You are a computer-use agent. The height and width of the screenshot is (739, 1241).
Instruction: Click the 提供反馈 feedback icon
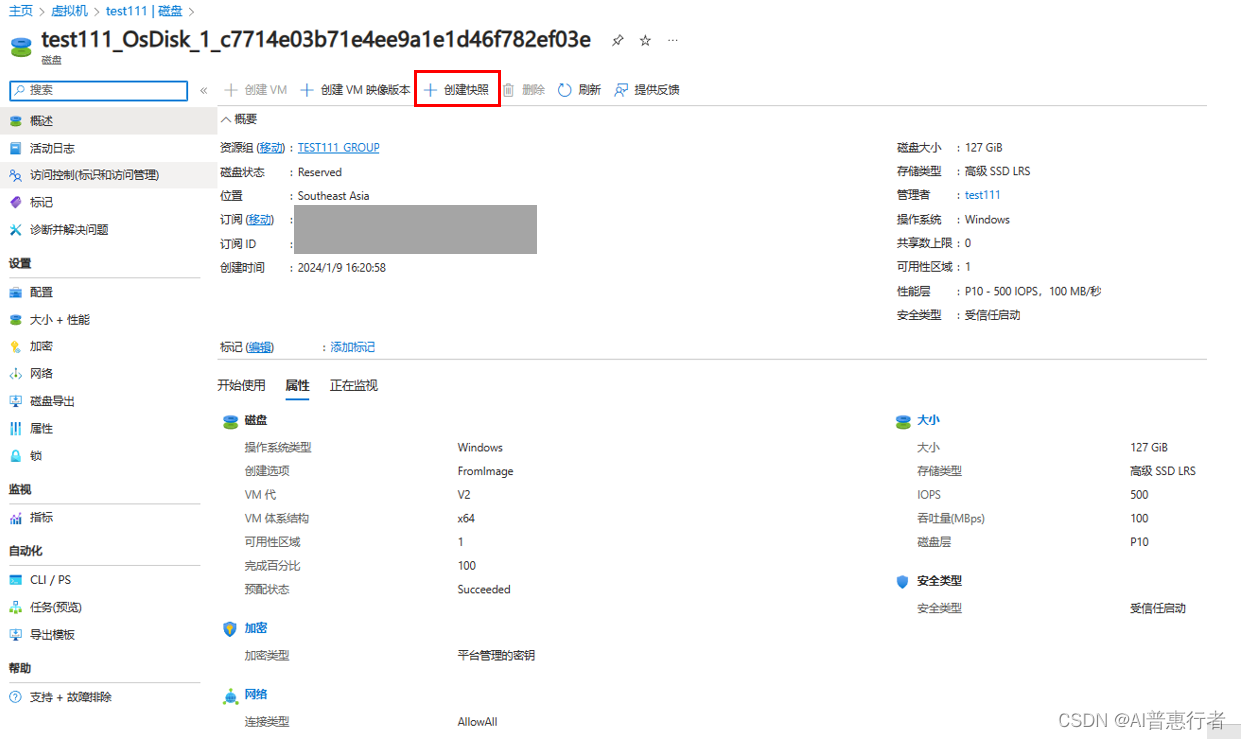[621, 90]
